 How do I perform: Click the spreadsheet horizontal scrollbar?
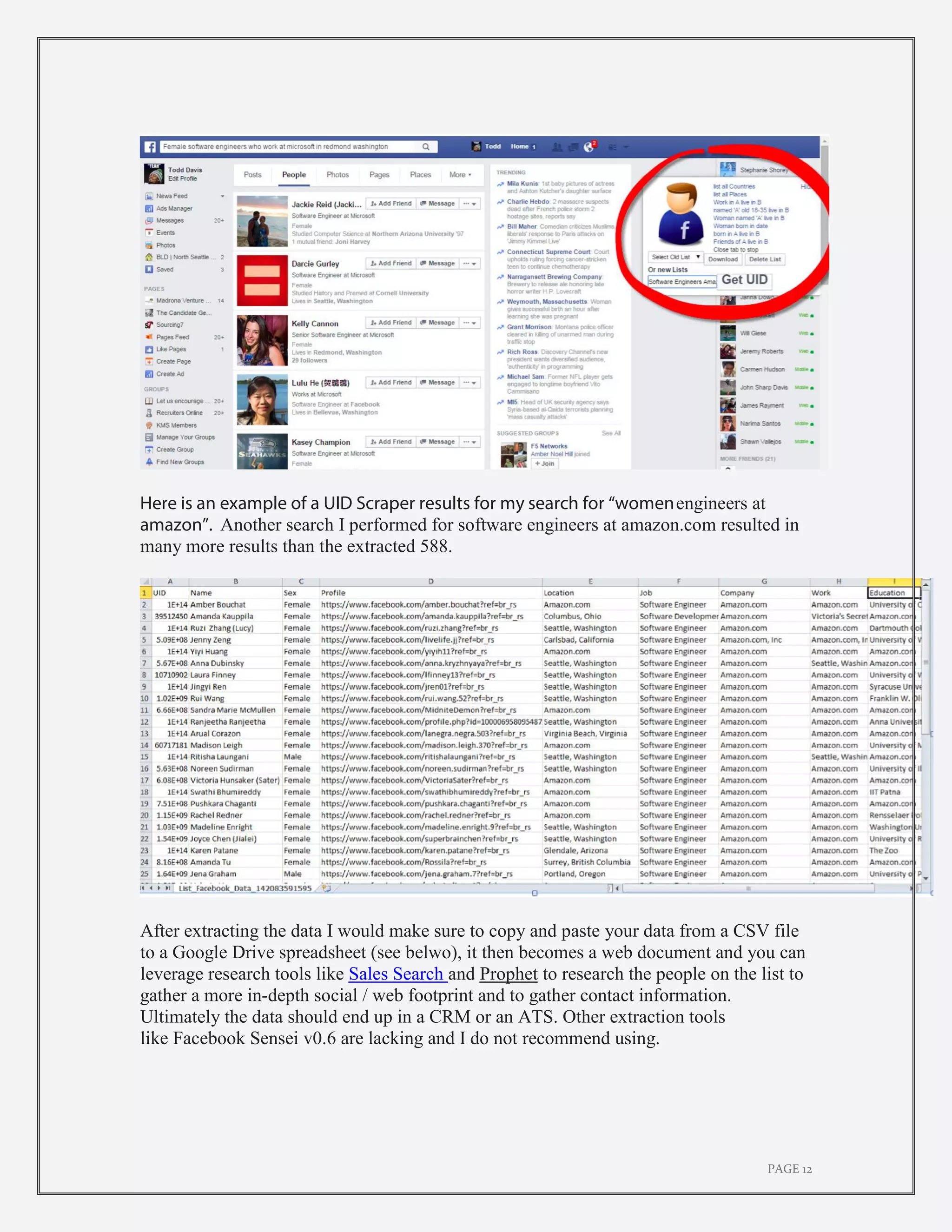point(748,888)
